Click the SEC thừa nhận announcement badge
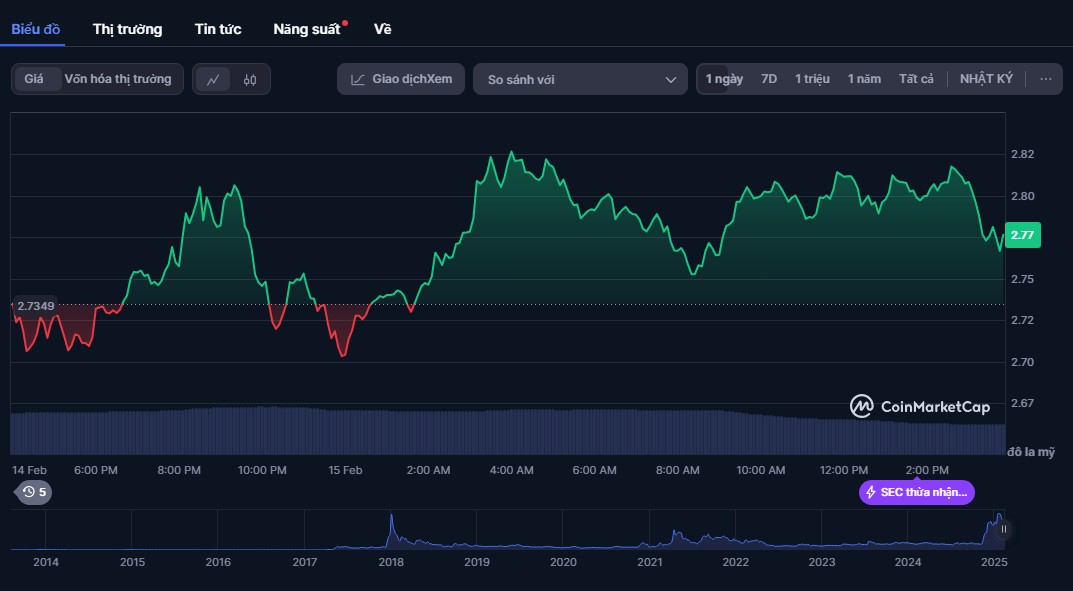The image size is (1073, 591). click(915, 492)
